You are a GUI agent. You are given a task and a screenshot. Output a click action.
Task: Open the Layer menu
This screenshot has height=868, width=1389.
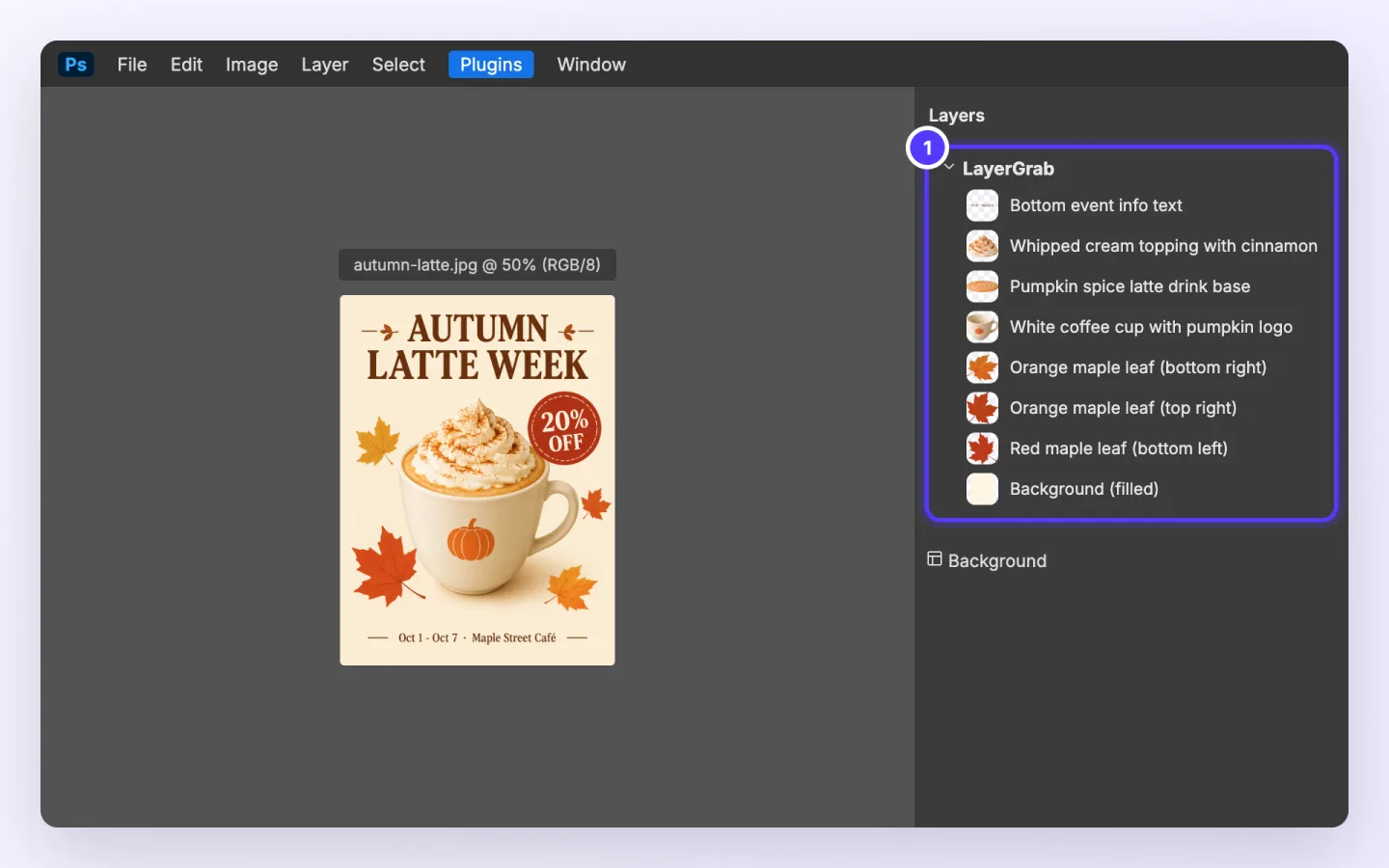pos(325,65)
